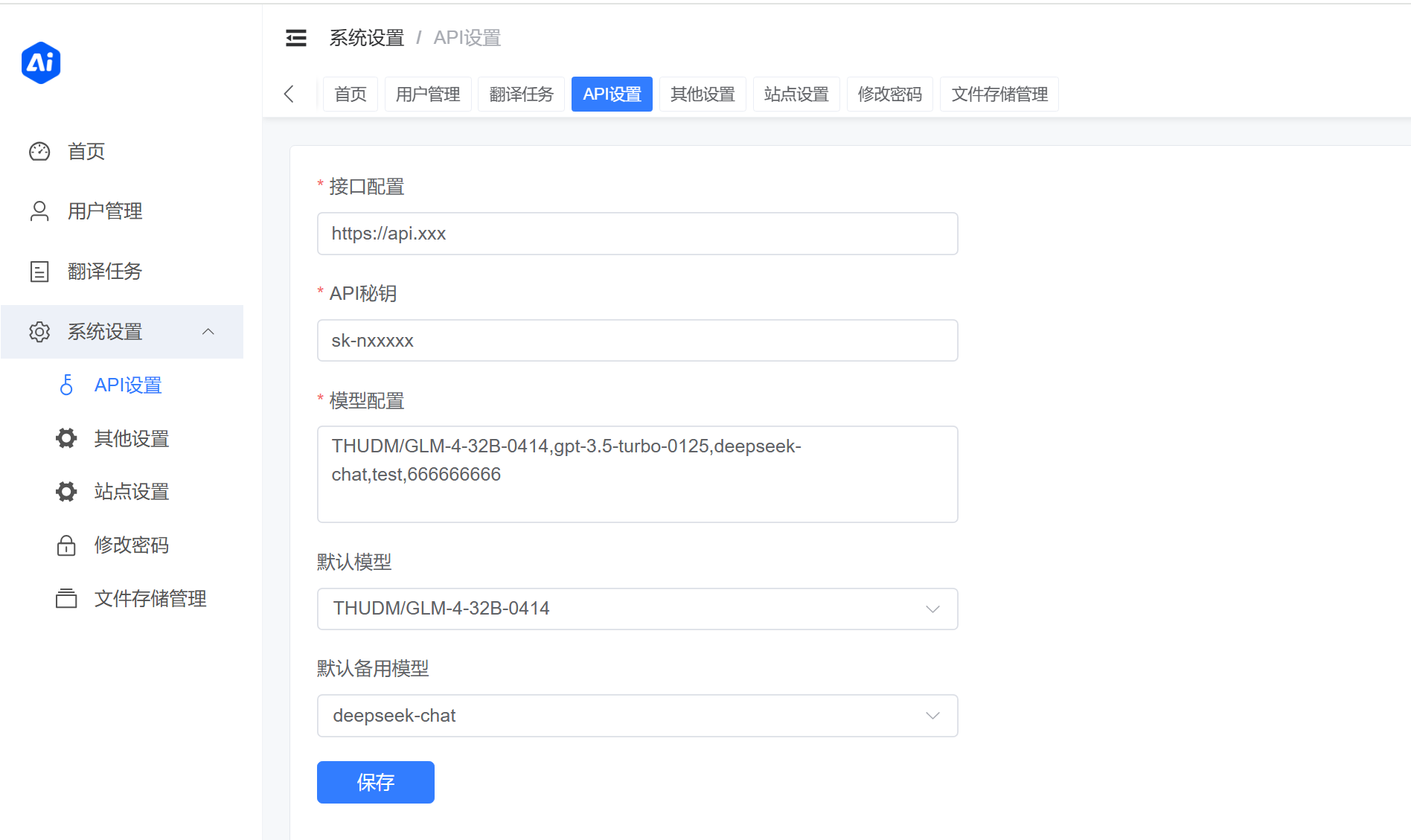Click the 用户管理 person icon
The image size is (1411, 840).
(x=39, y=211)
